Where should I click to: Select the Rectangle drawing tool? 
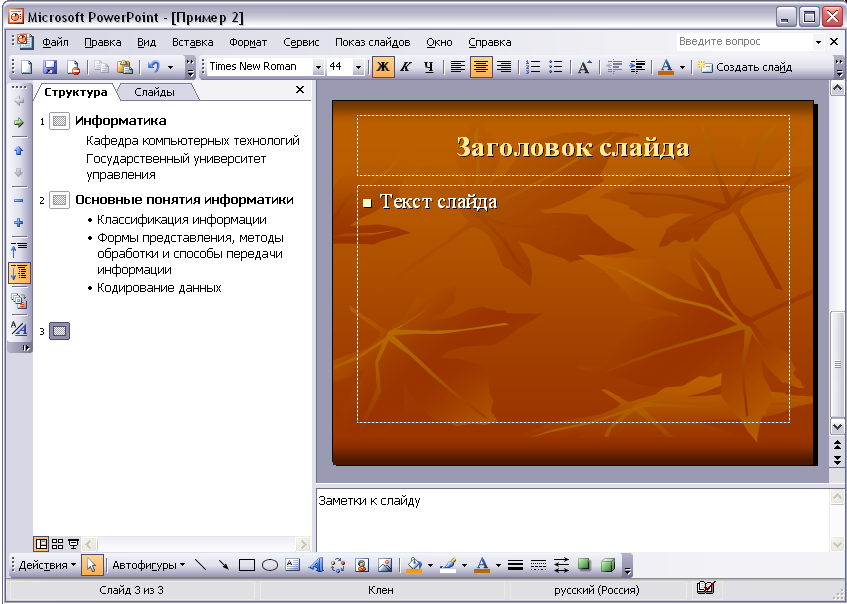[x=246, y=565]
